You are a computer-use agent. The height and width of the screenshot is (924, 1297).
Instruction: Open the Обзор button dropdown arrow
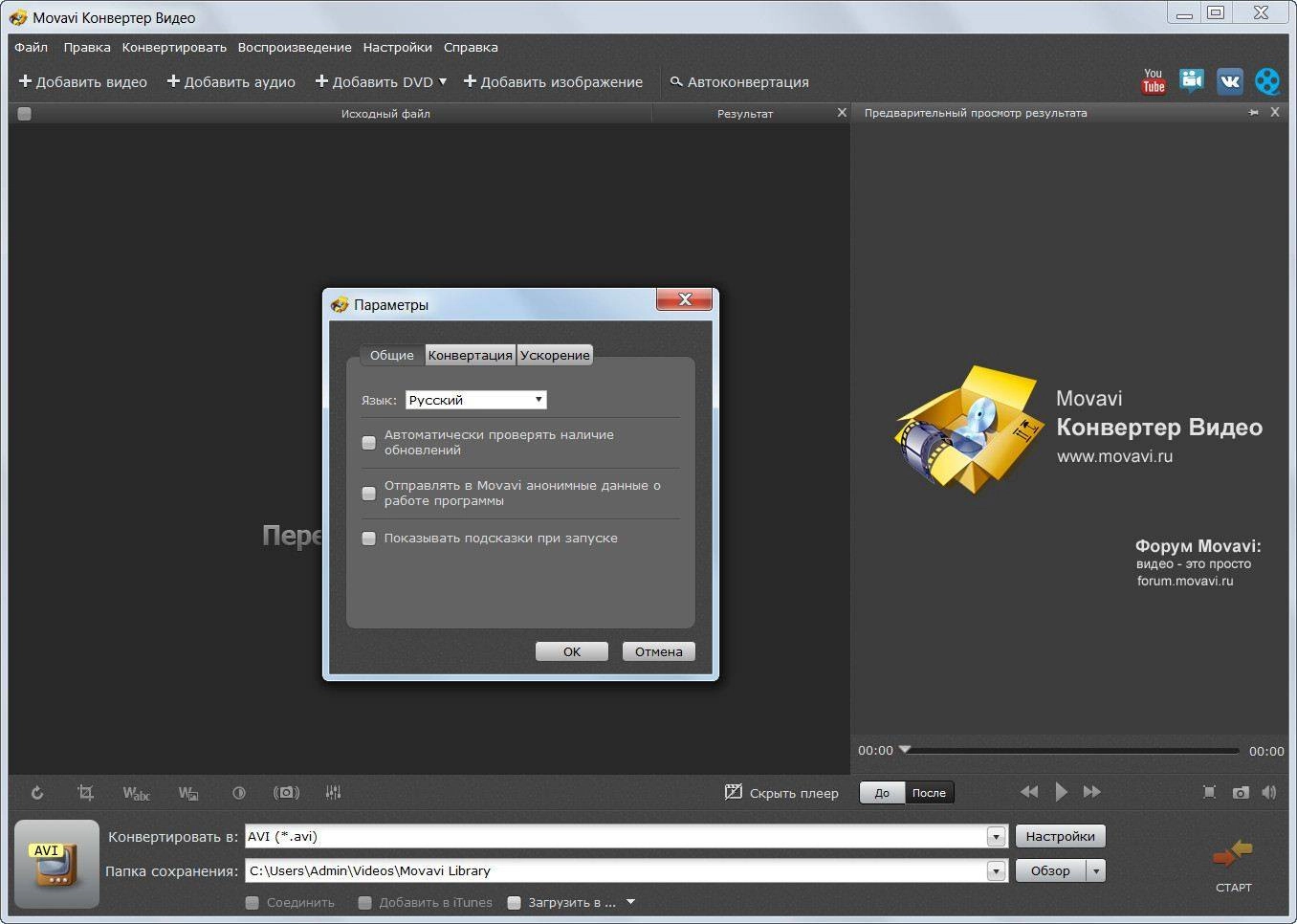click(x=1096, y=871)
